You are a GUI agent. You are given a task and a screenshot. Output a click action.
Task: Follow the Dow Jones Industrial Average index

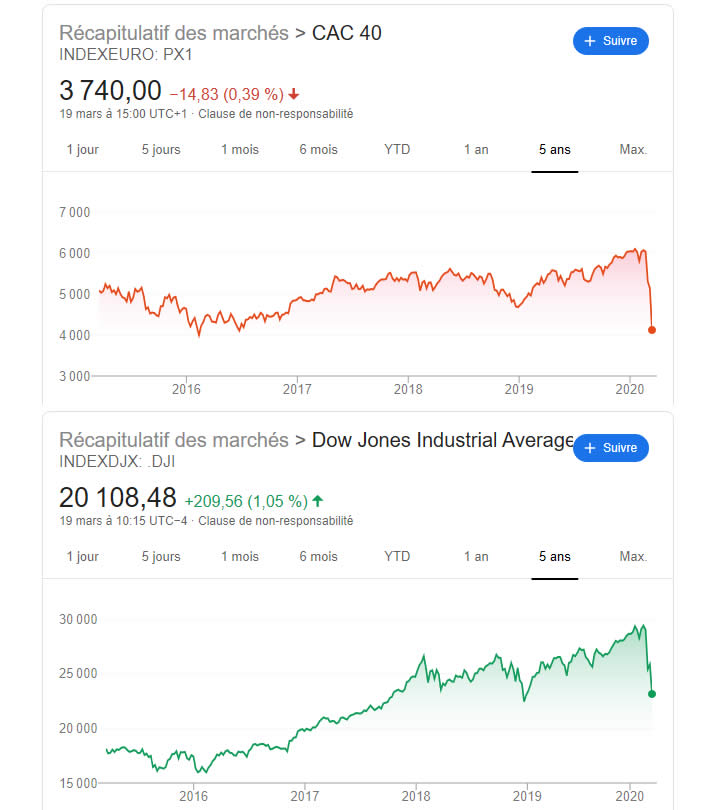coord(611,448)
